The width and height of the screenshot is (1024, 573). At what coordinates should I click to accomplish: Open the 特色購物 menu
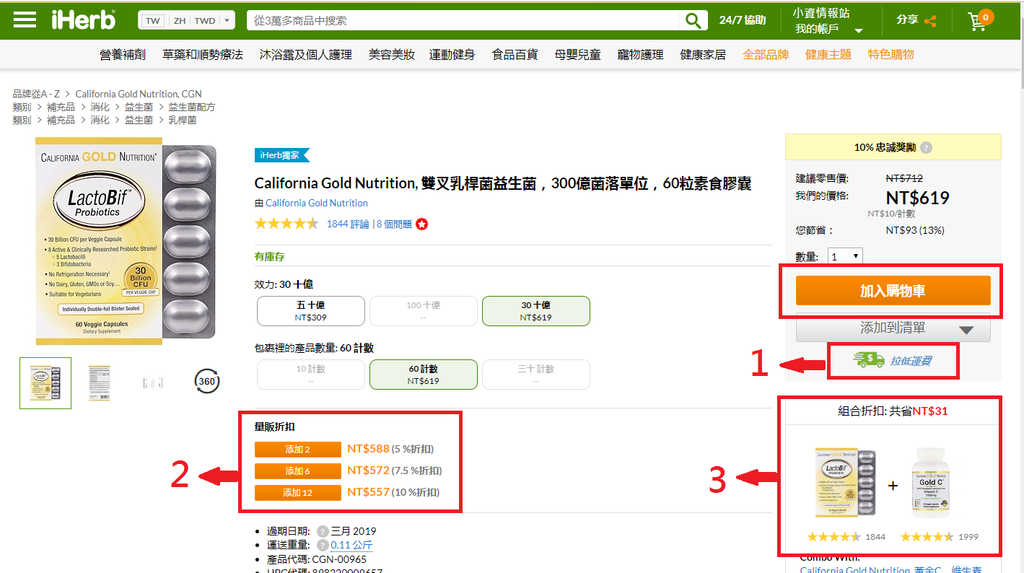tap(891, 55)
